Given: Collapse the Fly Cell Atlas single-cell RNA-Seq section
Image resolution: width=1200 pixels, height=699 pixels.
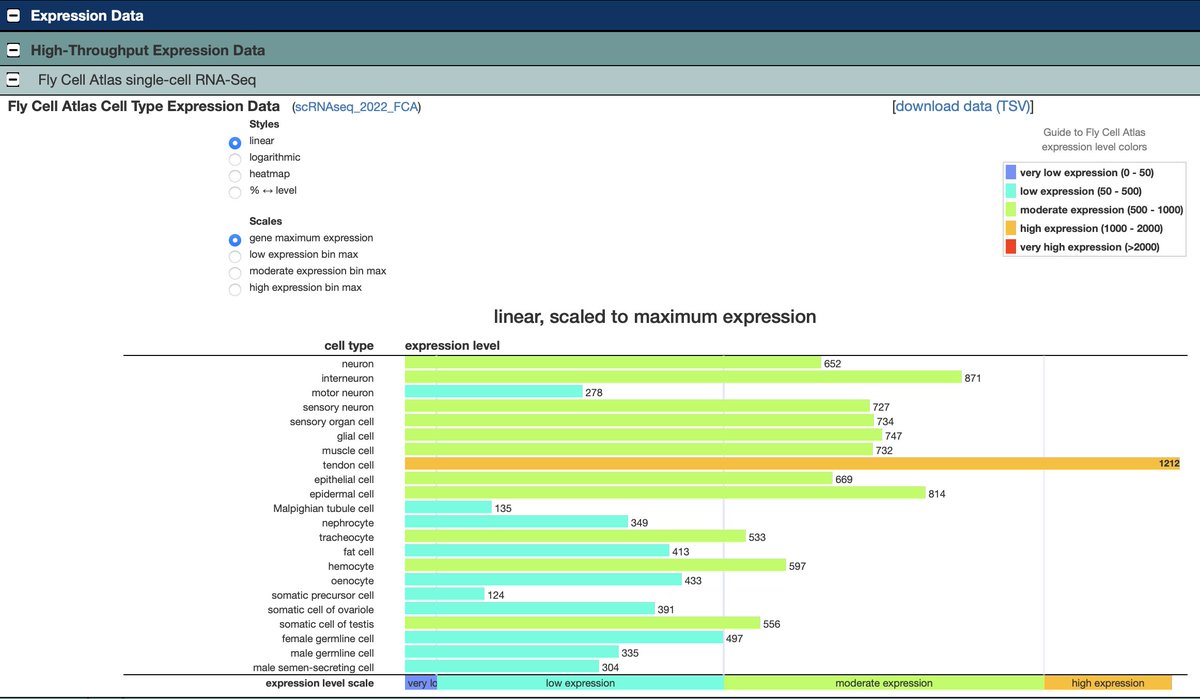Looking at the screenshot, I should (x=13, y=76).
